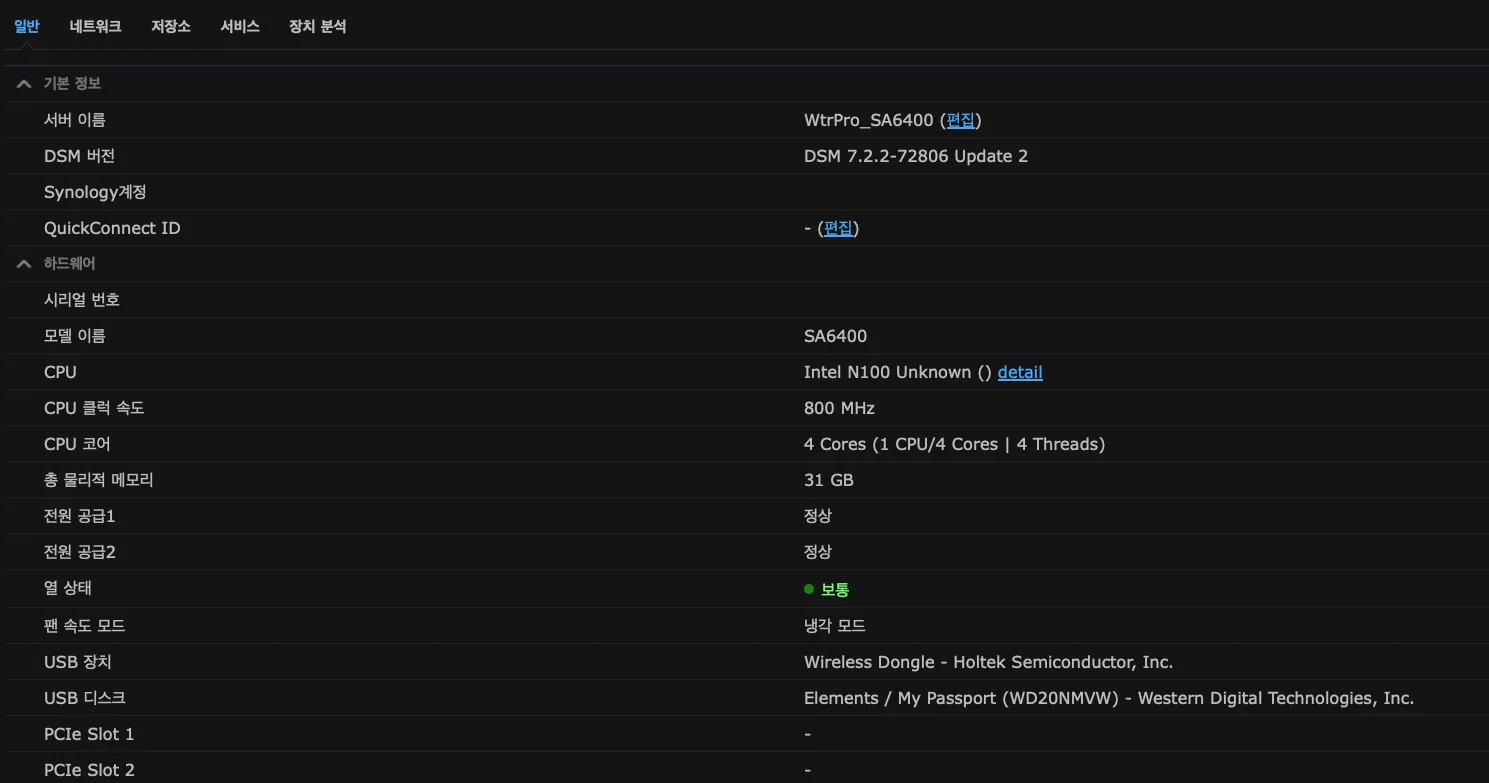Open the CPU detail link
This screenshot has height=783, width=1489.
point(1019,372)
